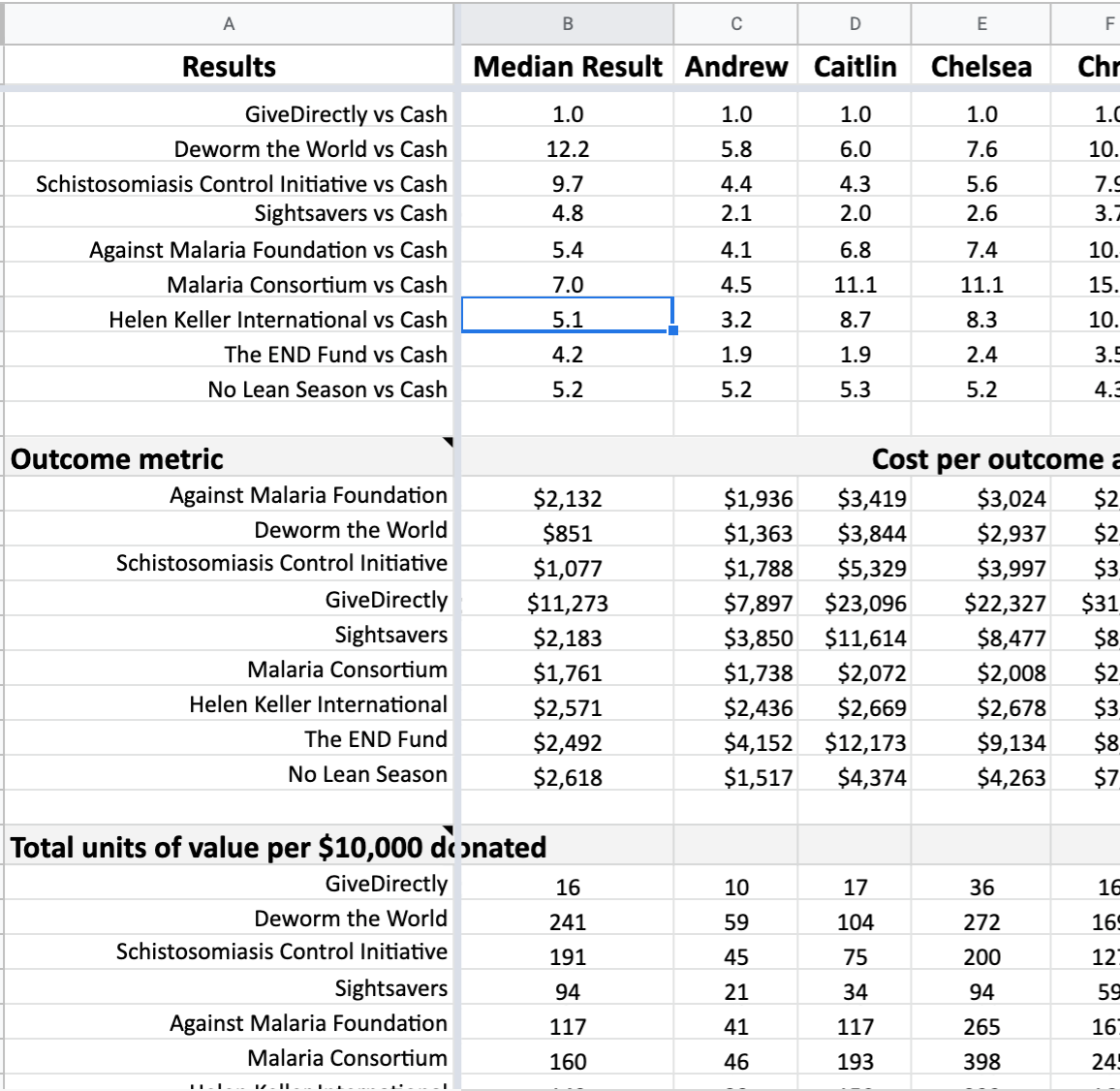Click the fill handle of selected cell

672,330
